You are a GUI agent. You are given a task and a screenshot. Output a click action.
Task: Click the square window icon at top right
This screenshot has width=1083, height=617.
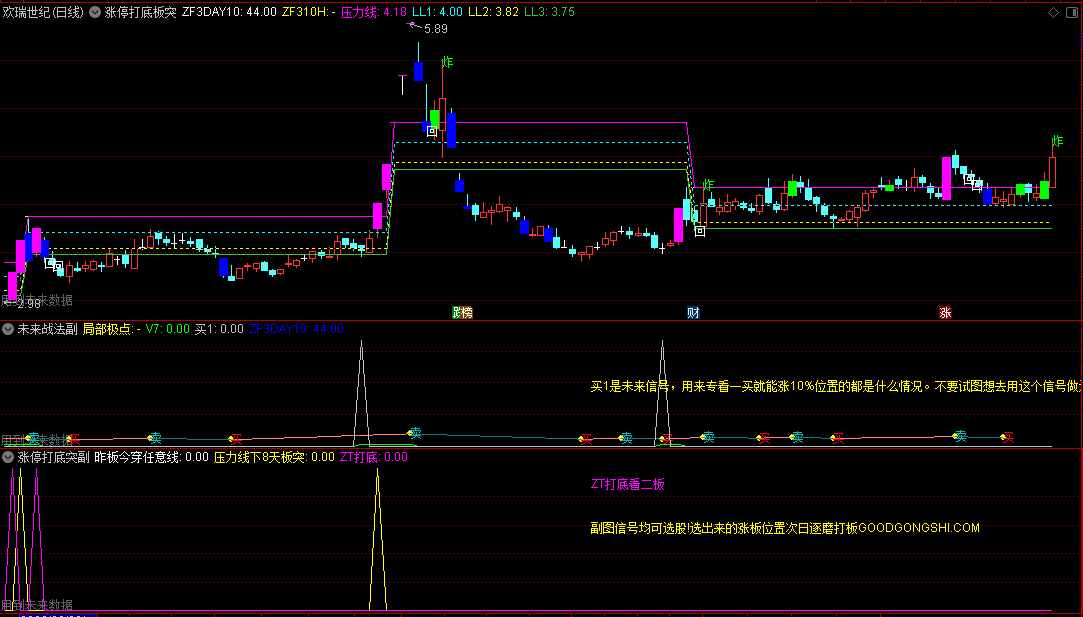(x=1071, y=12)
